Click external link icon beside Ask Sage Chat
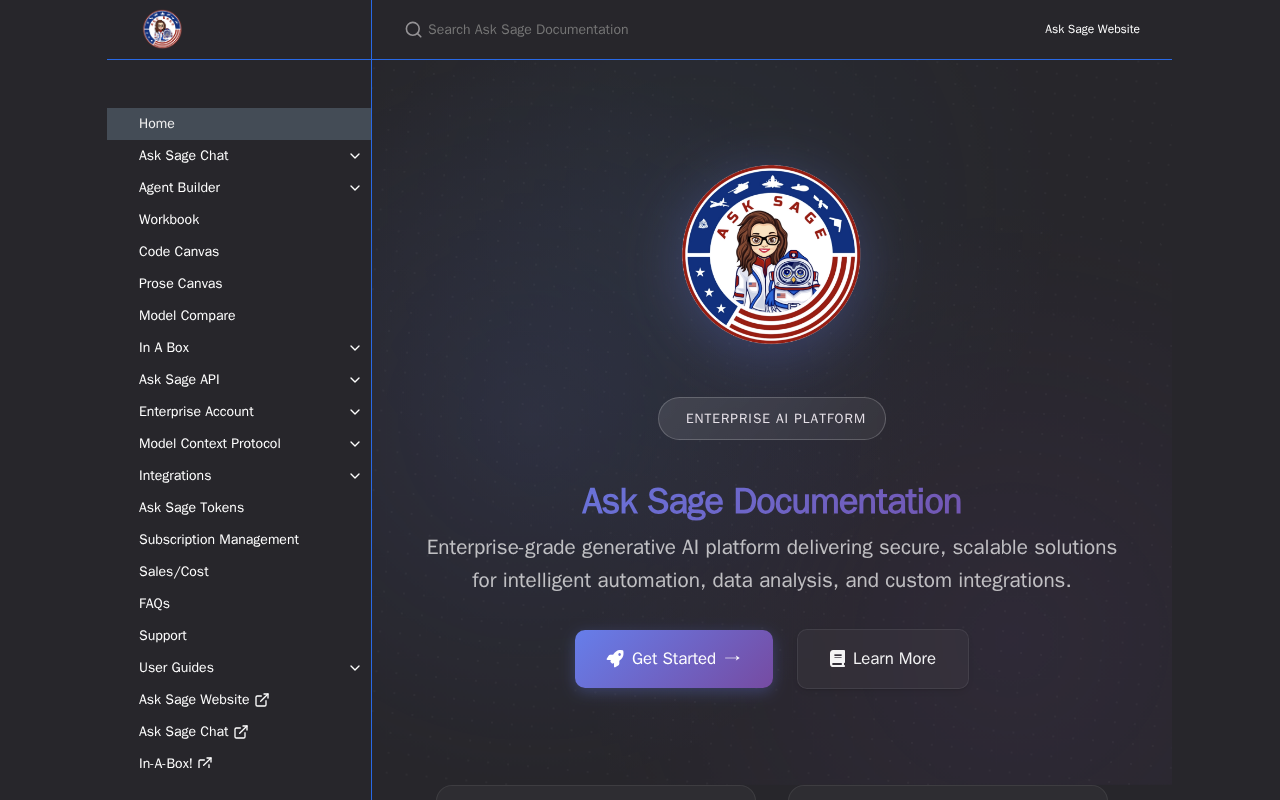Image resolution: width=1280 pixels, height=800 pixels. (x=241, y=732)
